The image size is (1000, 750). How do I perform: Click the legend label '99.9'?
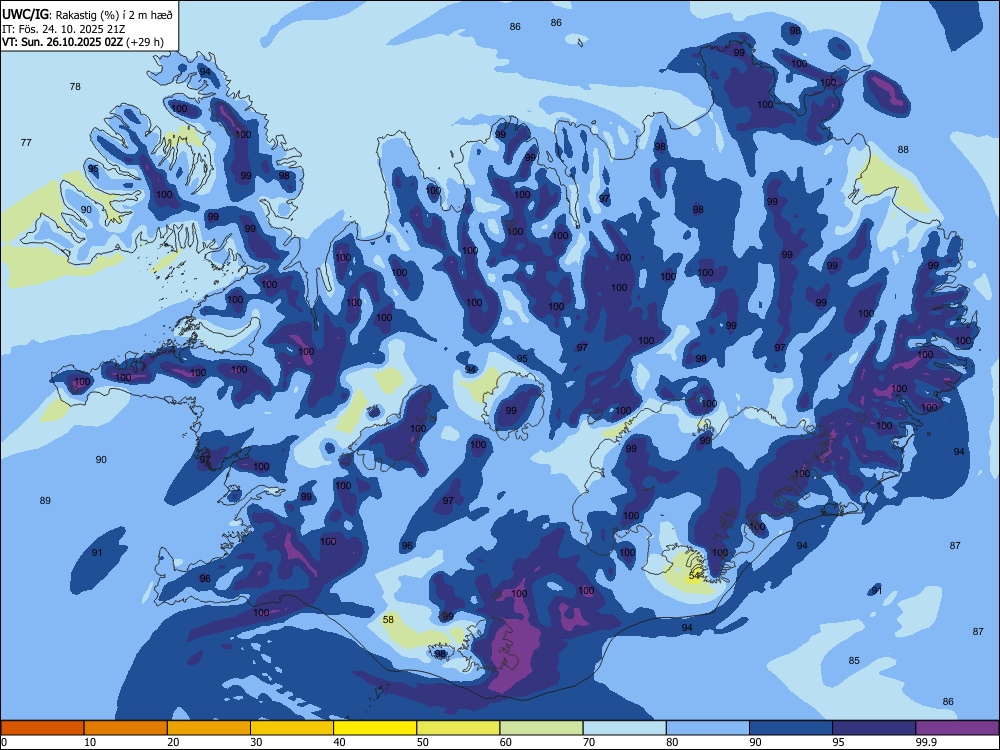click(x=925, y=742)
